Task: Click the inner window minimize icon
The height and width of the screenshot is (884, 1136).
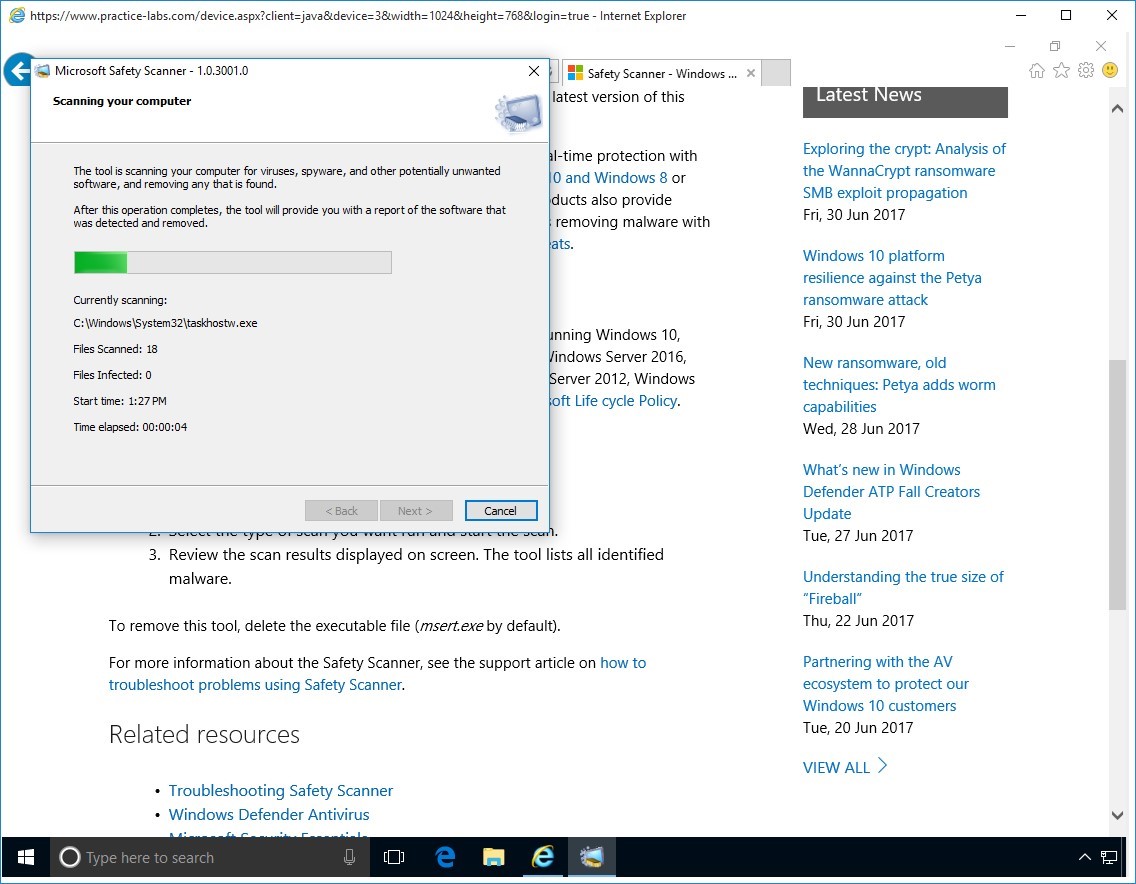Action: coord(1010,46)
